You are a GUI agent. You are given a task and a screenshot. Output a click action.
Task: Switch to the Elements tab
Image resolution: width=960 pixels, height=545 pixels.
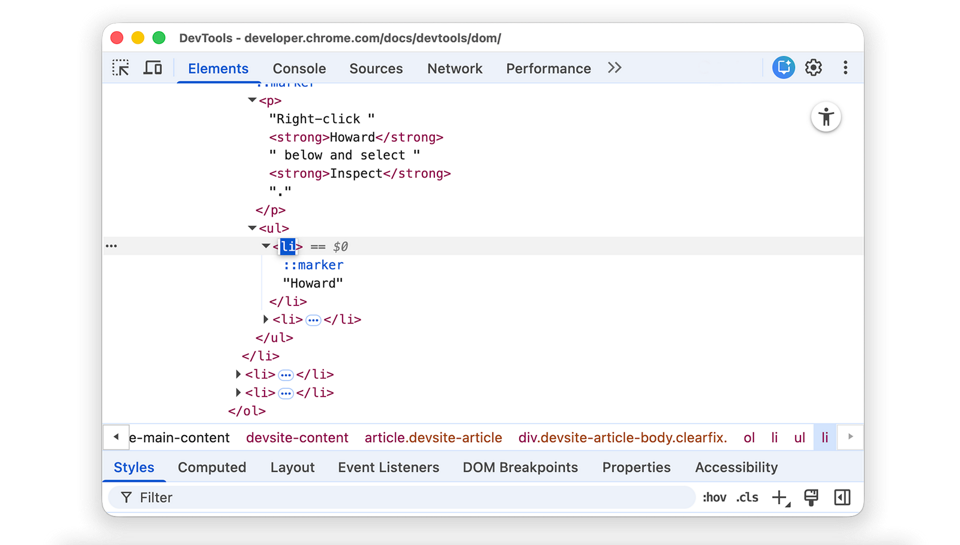point(218,69)
